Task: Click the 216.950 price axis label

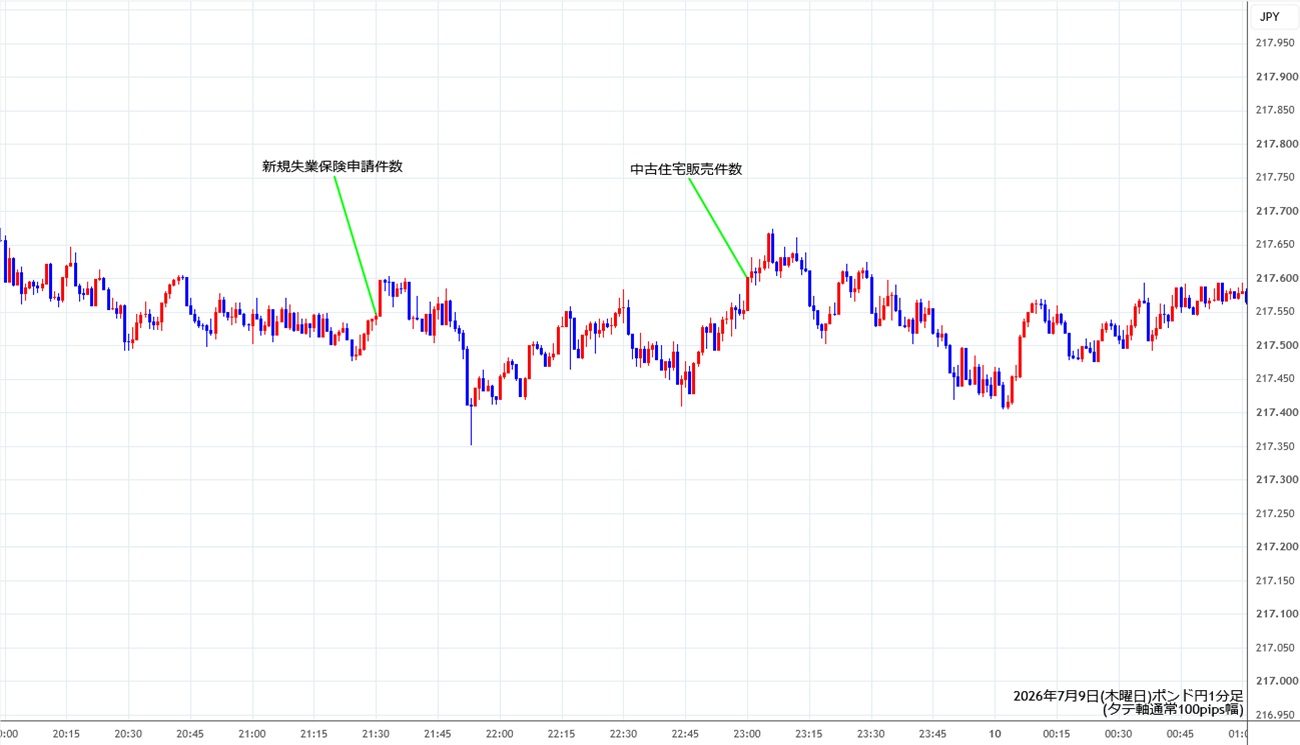Action: pos(1275,714)
